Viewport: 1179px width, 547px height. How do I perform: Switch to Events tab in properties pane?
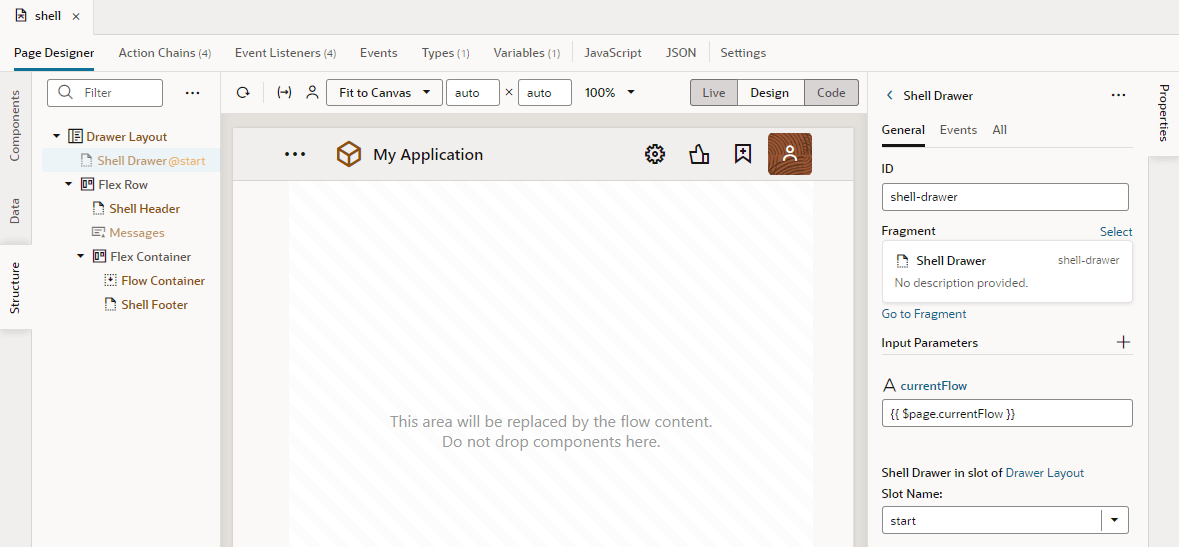959,130
